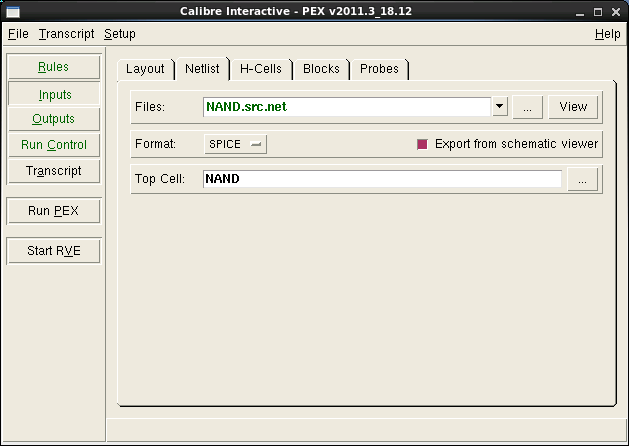Open the Help menu
This screenshot has height=446, width=629.
tap(607, 34)
